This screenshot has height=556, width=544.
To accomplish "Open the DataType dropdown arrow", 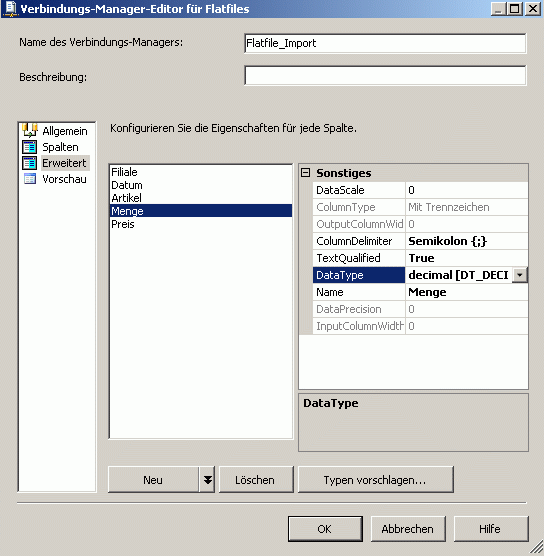I will click(520, 275).
